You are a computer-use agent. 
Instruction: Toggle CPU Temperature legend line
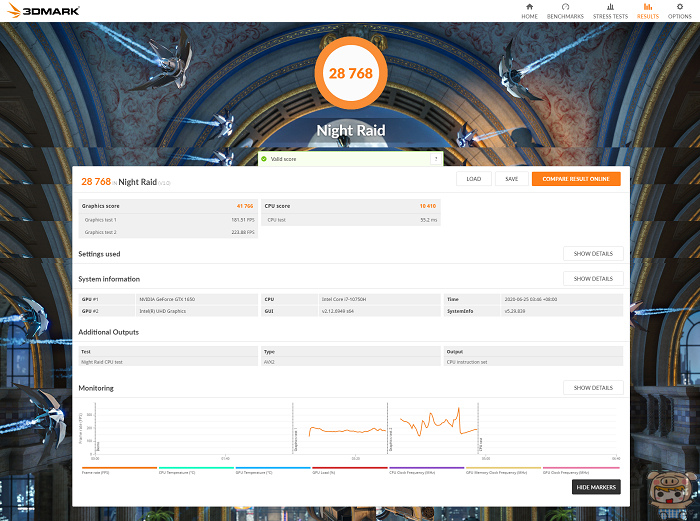[x=196, y=470]
